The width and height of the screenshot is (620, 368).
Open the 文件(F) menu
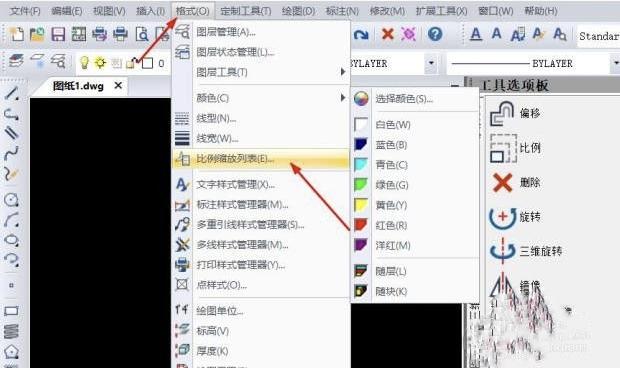(25, 11)
